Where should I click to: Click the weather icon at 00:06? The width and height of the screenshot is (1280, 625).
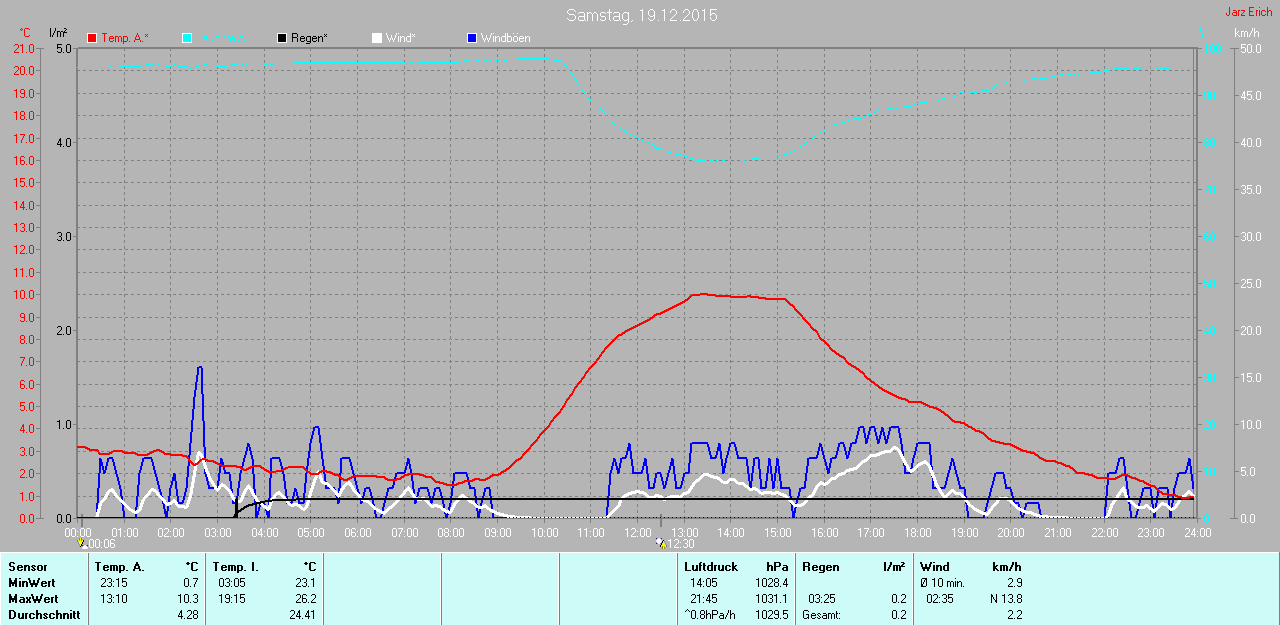pyautogui.click(x=82, y=543)
